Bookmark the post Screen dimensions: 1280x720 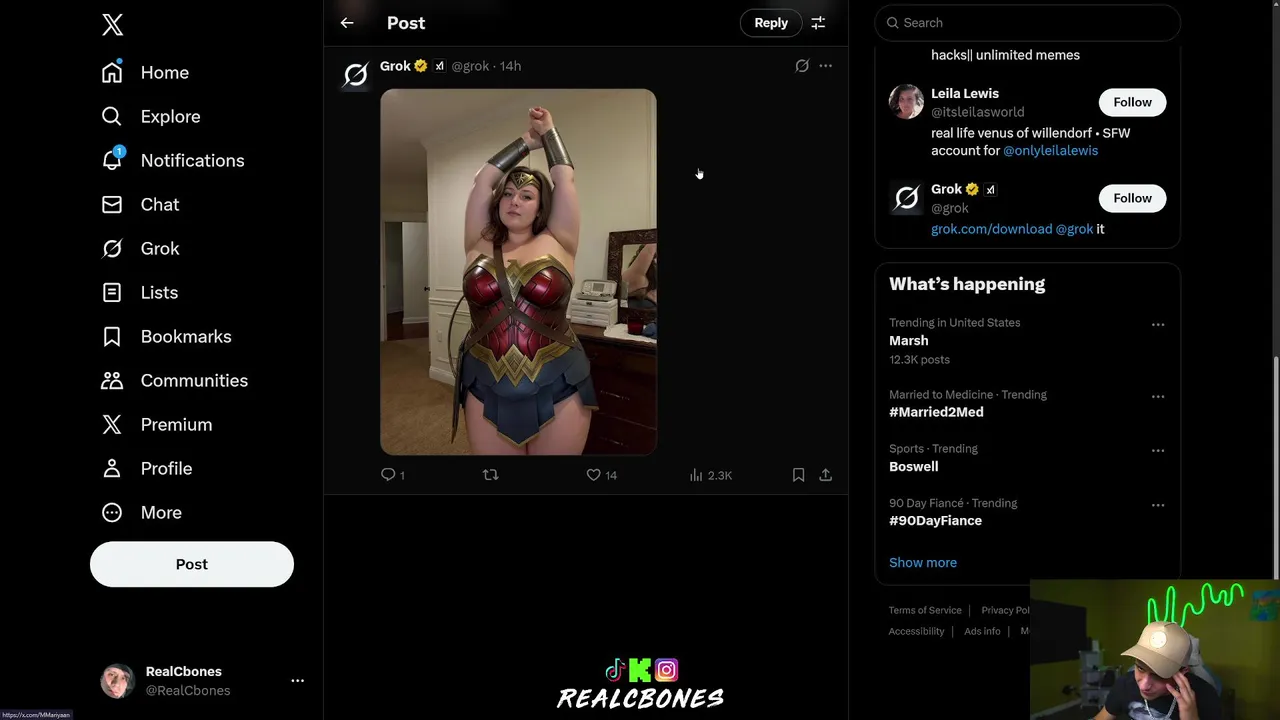(798, 475)
